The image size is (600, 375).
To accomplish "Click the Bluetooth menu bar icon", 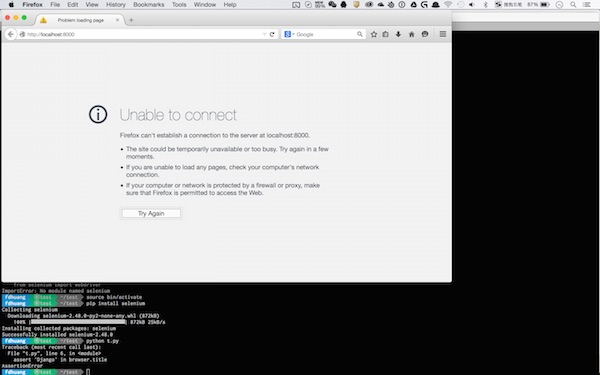I will [486, 5].
